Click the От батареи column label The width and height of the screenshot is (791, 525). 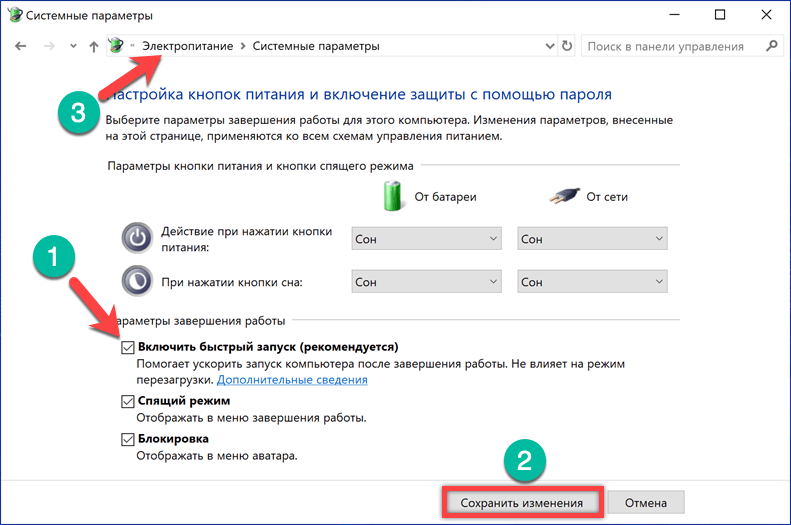pyautogui.click(x=445, y=197)
